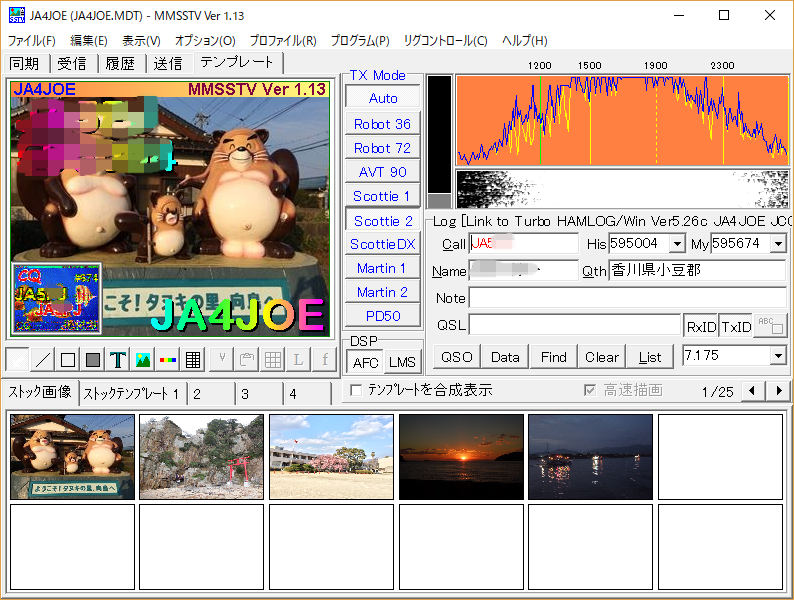The width and height of the screenshot is (794, 600).
Task: Select Scottie 1 TX mode
Action: coord(383,196)
